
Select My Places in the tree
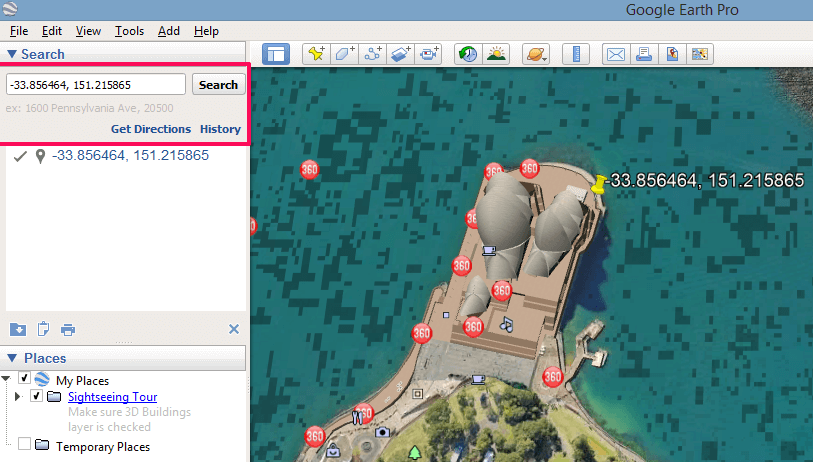point(82,381)
